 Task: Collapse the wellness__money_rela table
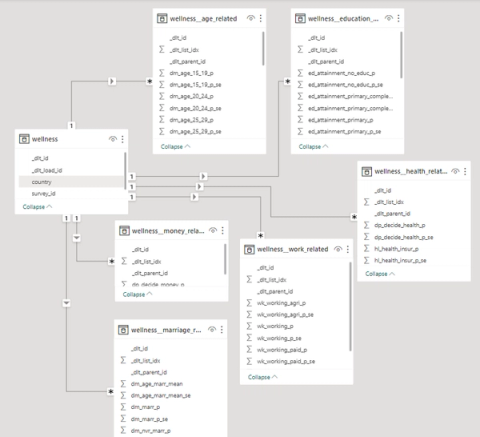tap(138, 294)
